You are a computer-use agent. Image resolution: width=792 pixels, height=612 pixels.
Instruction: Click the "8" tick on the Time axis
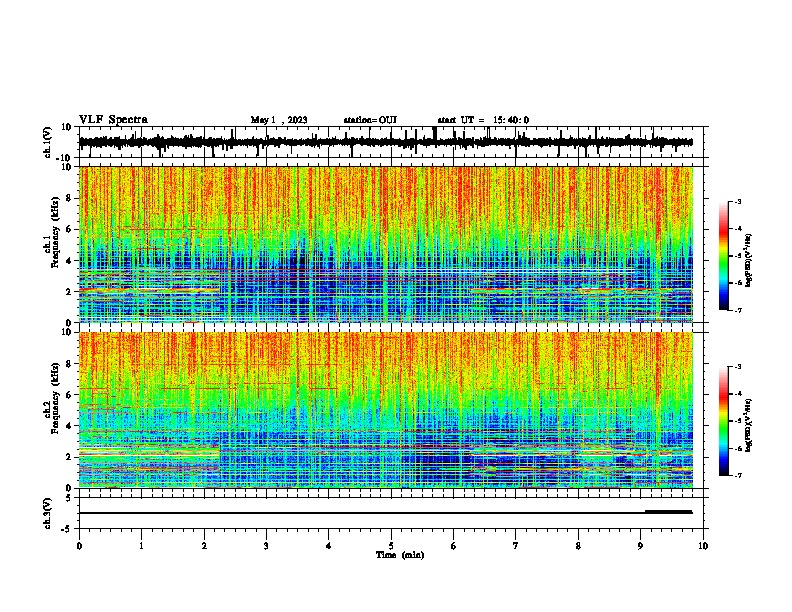pyautogui.click(x=578, y=546)
